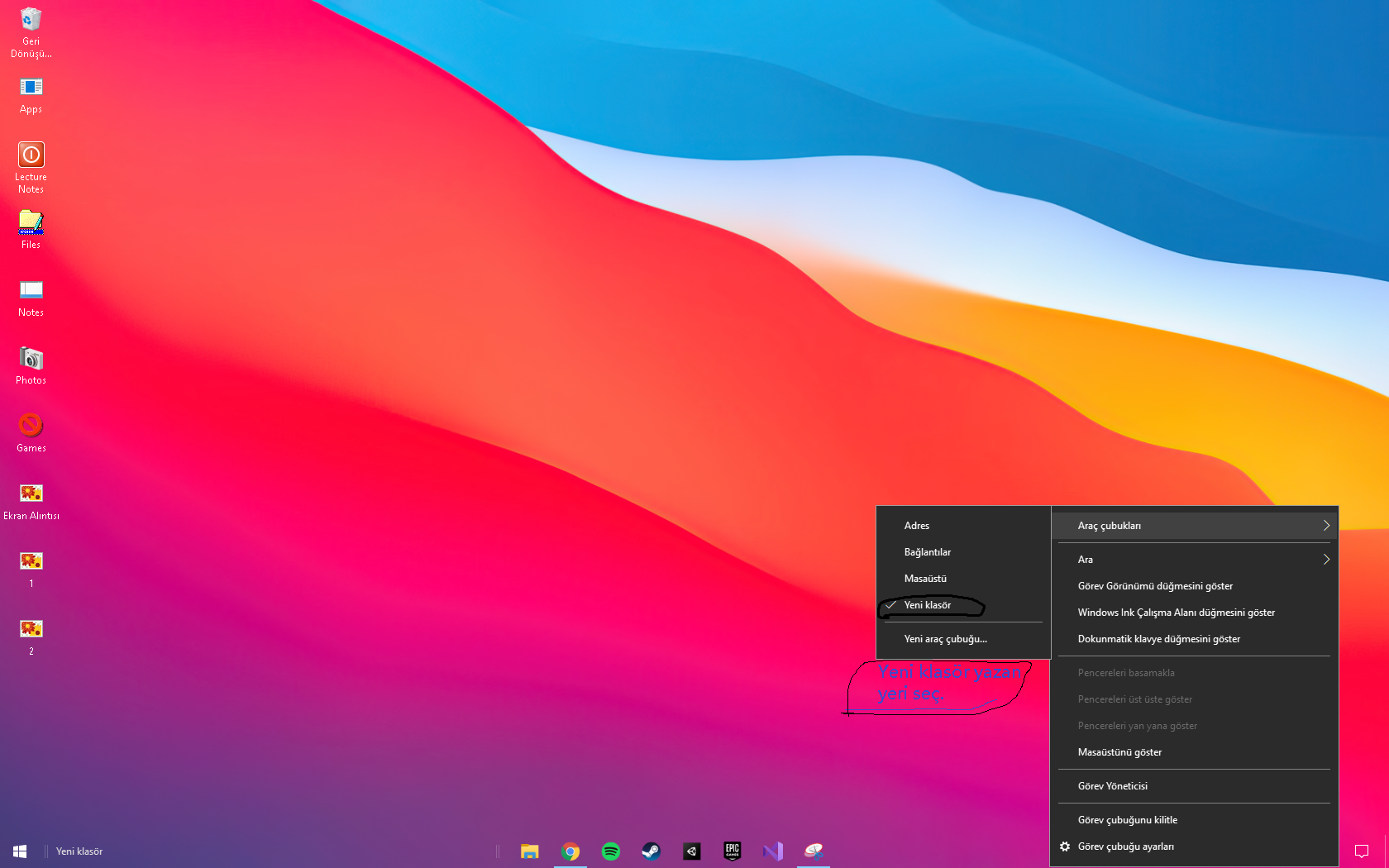1389x868 pixels.
Task: Open the Snipping Tool taskbar icon
Action: coord(814,851)
